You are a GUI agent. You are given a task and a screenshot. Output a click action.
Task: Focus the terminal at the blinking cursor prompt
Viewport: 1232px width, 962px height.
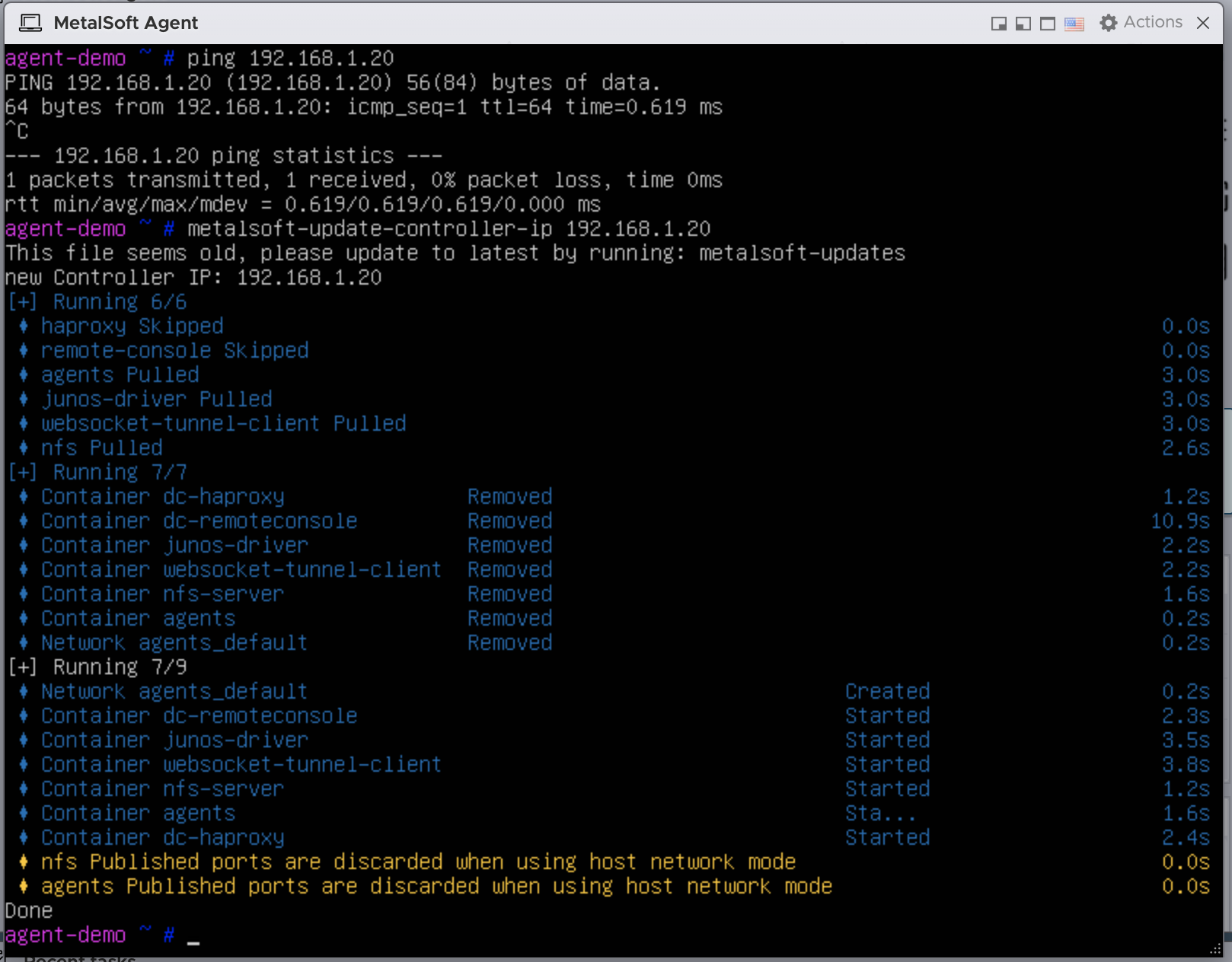pos(193,935)
